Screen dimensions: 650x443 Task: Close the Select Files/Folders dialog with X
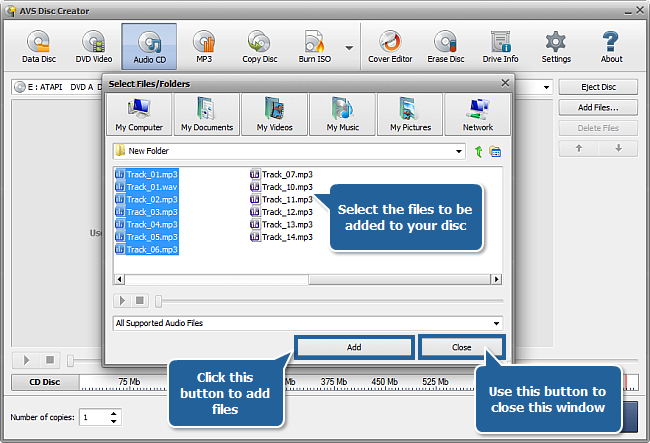tap(505, 83)
